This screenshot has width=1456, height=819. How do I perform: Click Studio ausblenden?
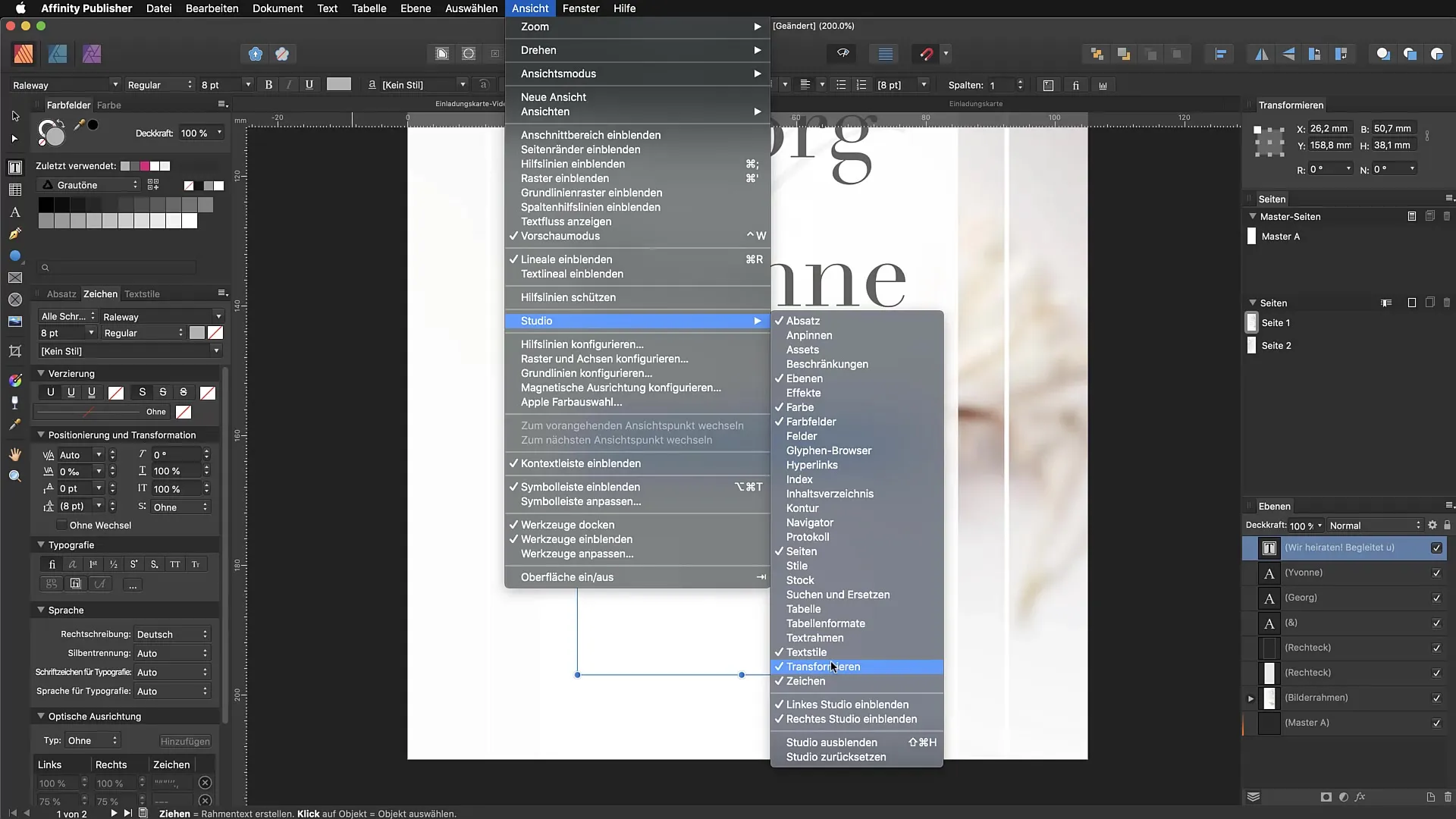tap(857, 742)
